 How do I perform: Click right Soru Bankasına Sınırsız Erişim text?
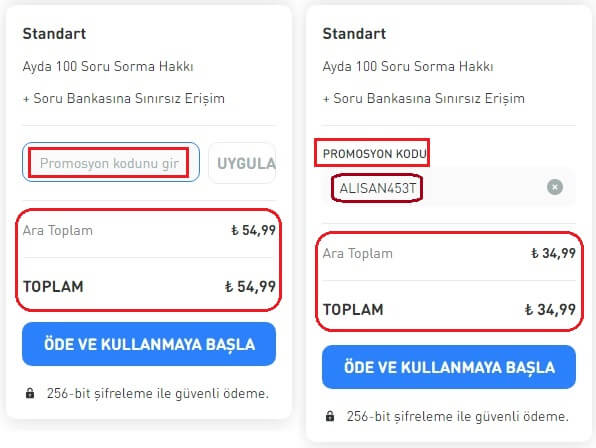pos(429,98)
